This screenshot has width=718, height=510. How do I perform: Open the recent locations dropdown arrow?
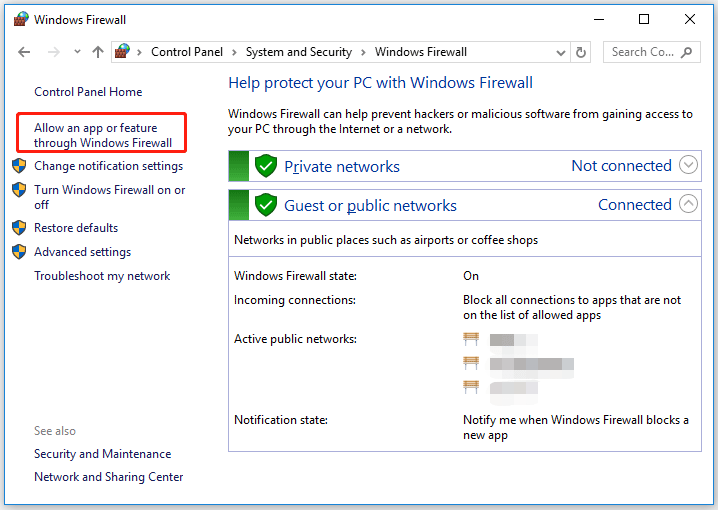pyautogui.click(x=77, y=52)
